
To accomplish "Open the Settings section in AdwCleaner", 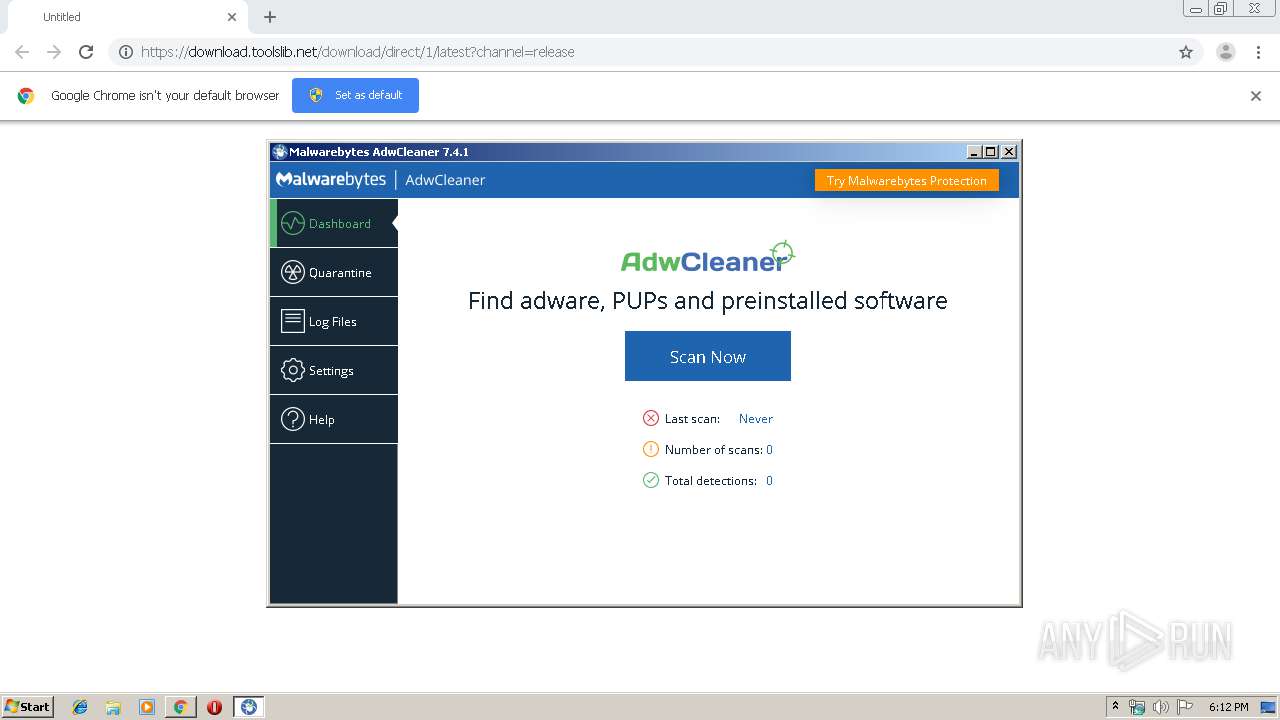I will coord(334,370).
